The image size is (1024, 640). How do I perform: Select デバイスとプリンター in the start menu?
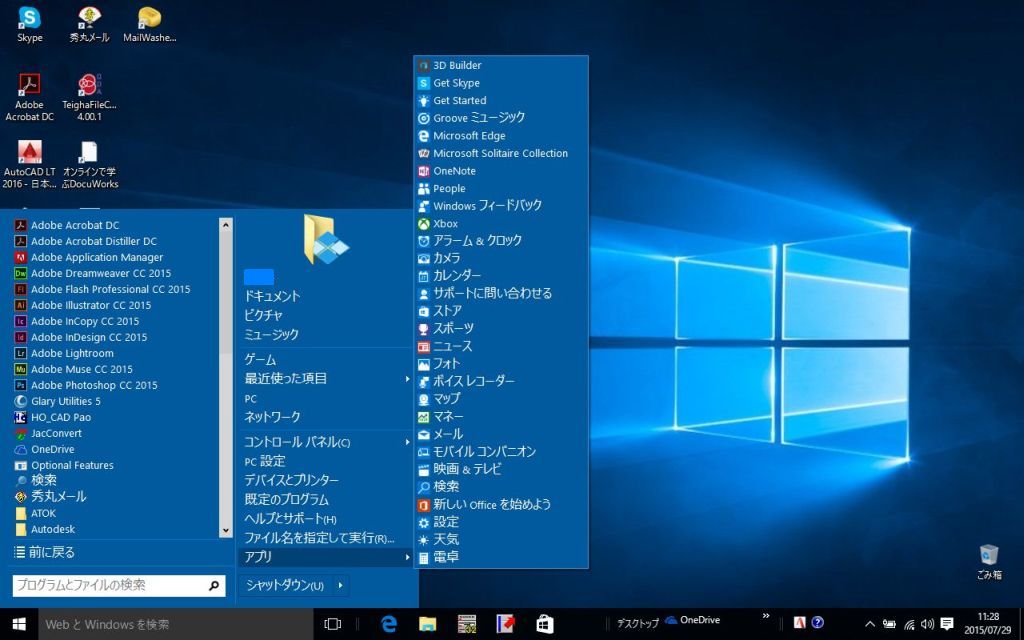291,480
